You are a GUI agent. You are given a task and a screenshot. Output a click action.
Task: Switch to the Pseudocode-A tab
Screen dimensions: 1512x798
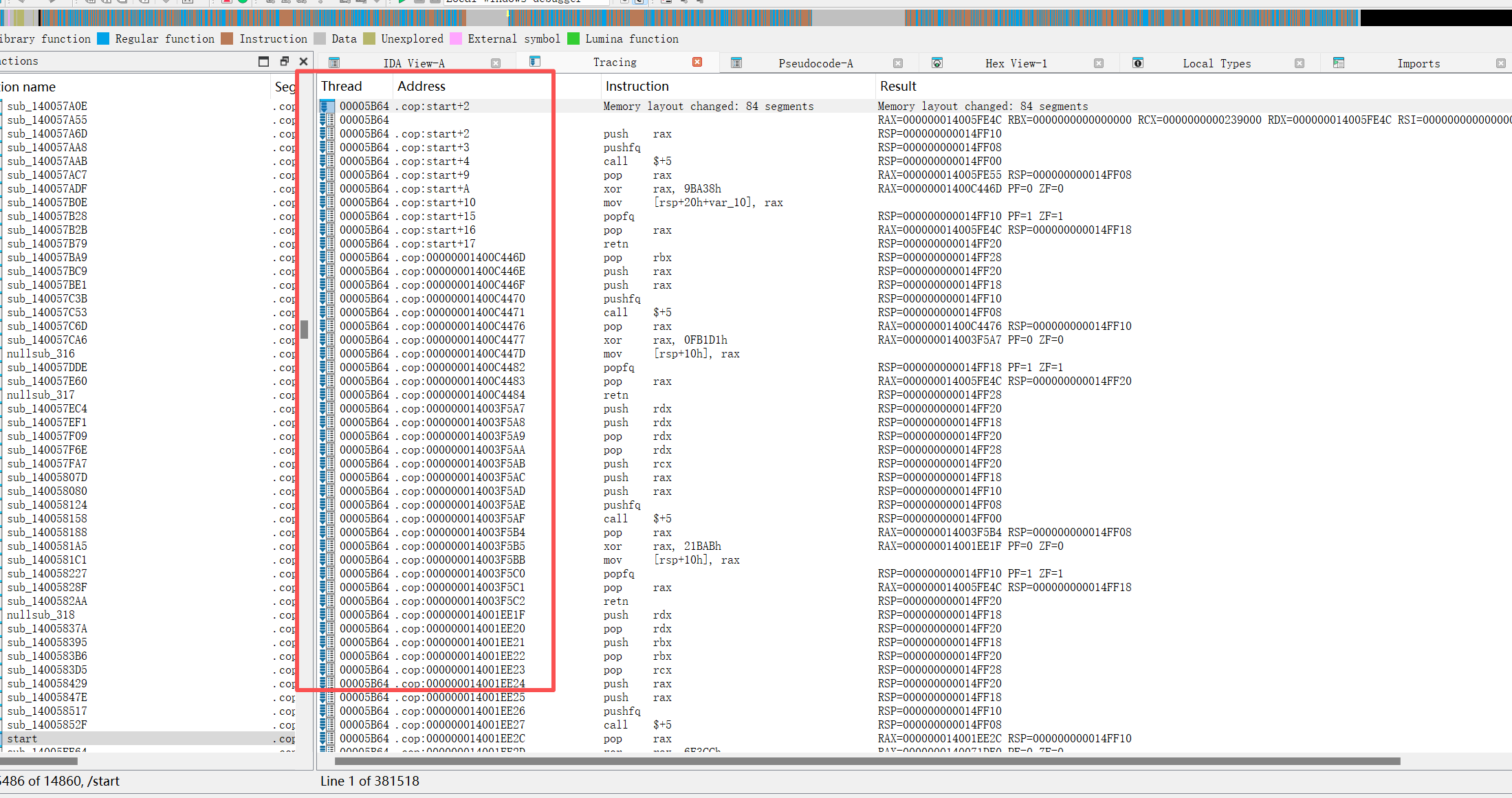(815, 63)
